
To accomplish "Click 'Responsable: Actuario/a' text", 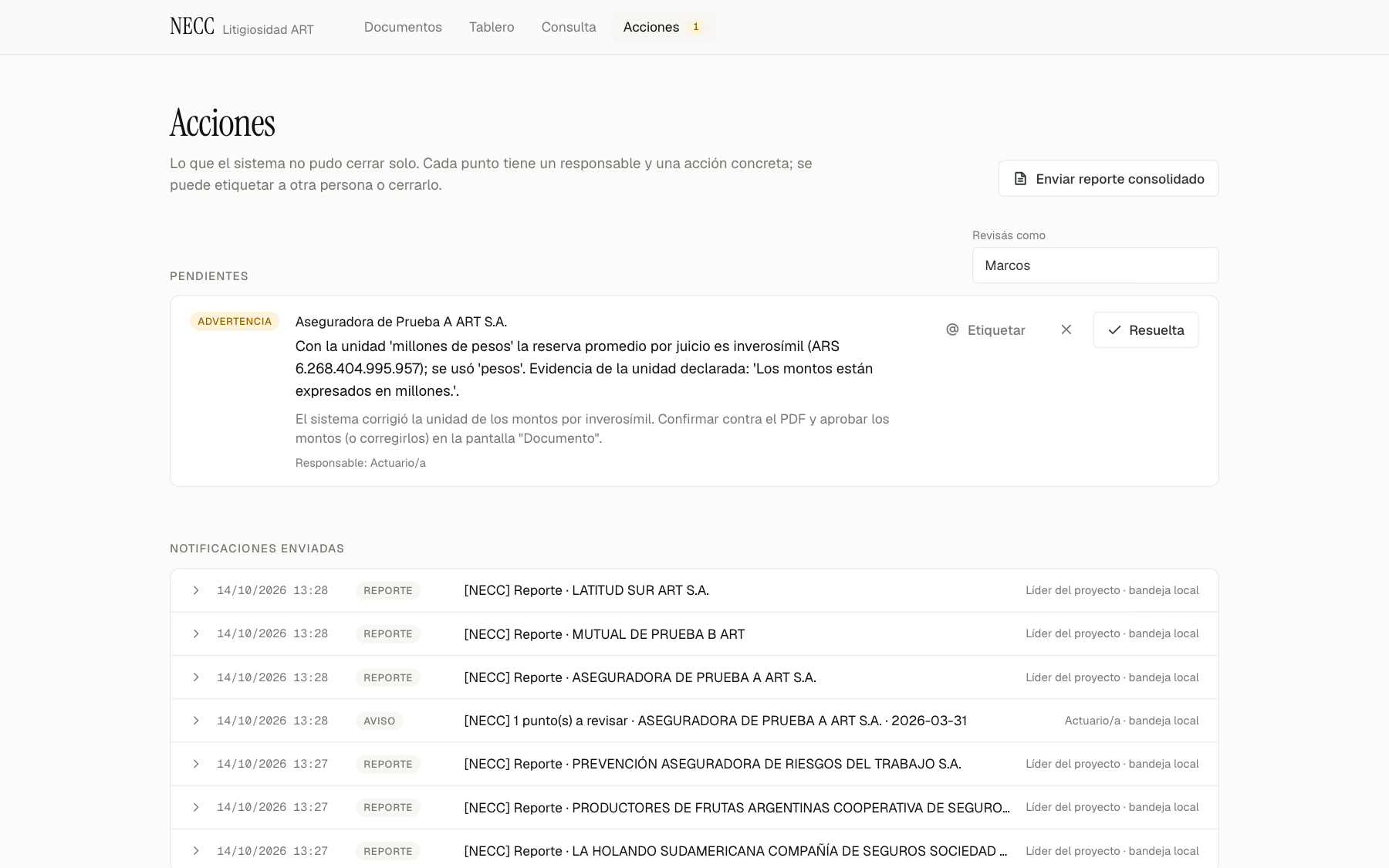I will (360, 463).
